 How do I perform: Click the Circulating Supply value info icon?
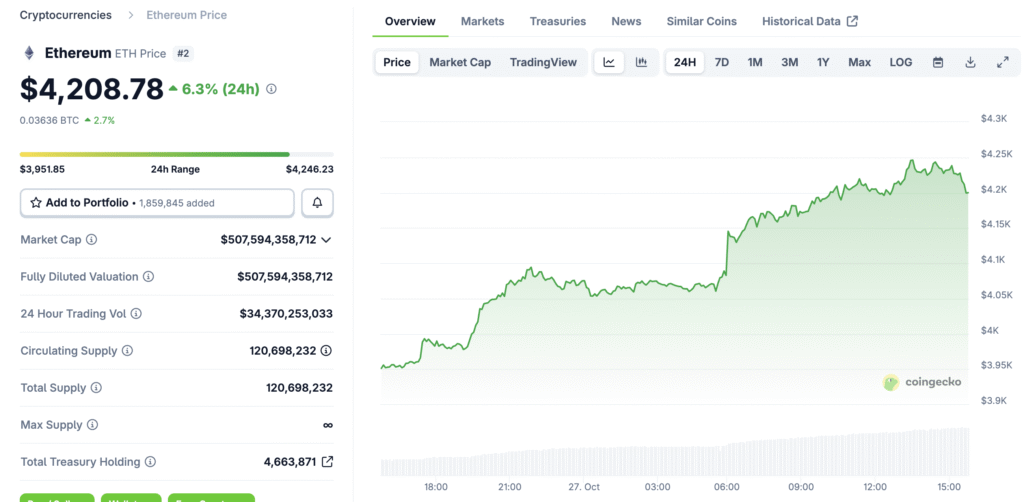point(326,351)
